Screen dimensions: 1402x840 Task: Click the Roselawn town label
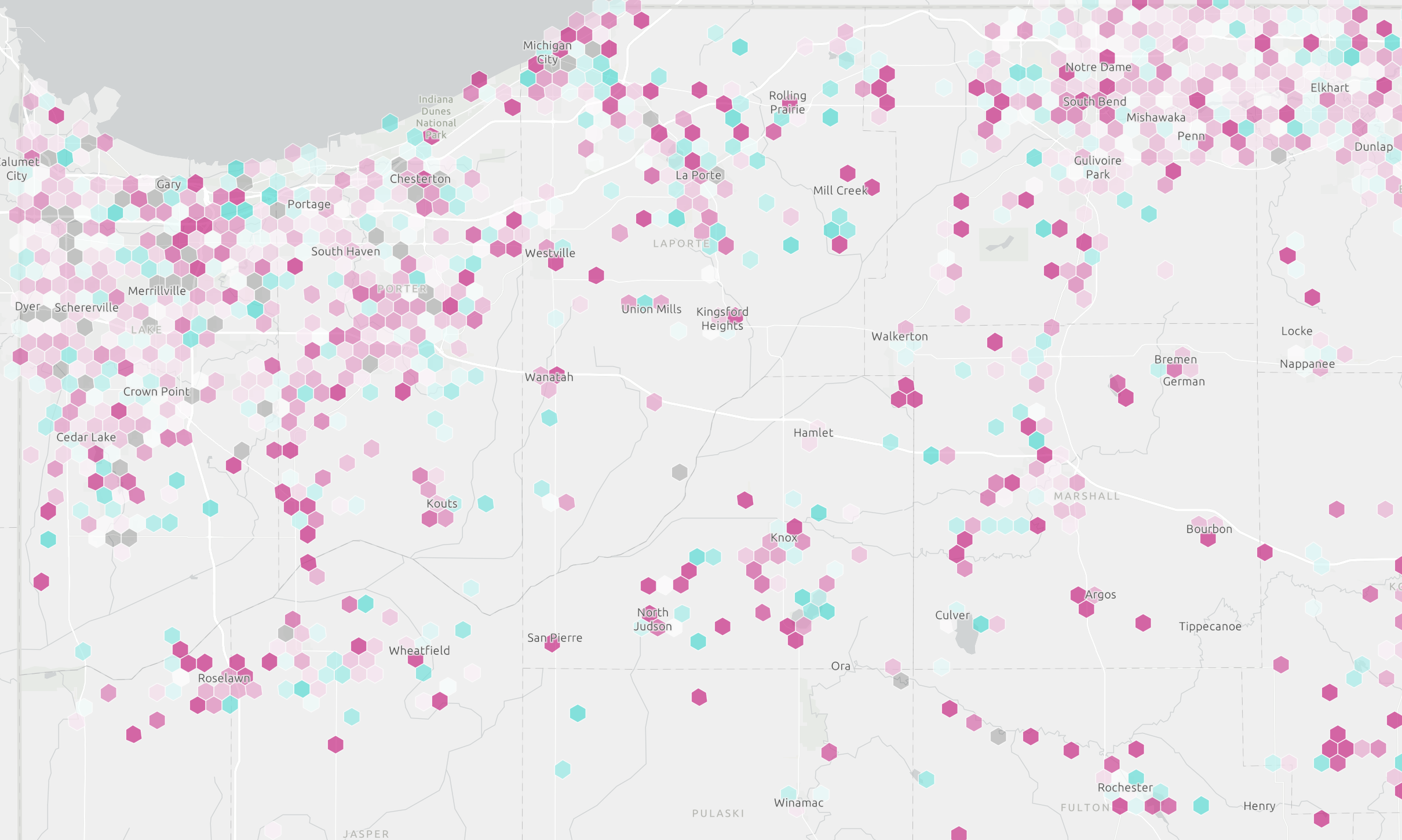(x=224, y=678)
